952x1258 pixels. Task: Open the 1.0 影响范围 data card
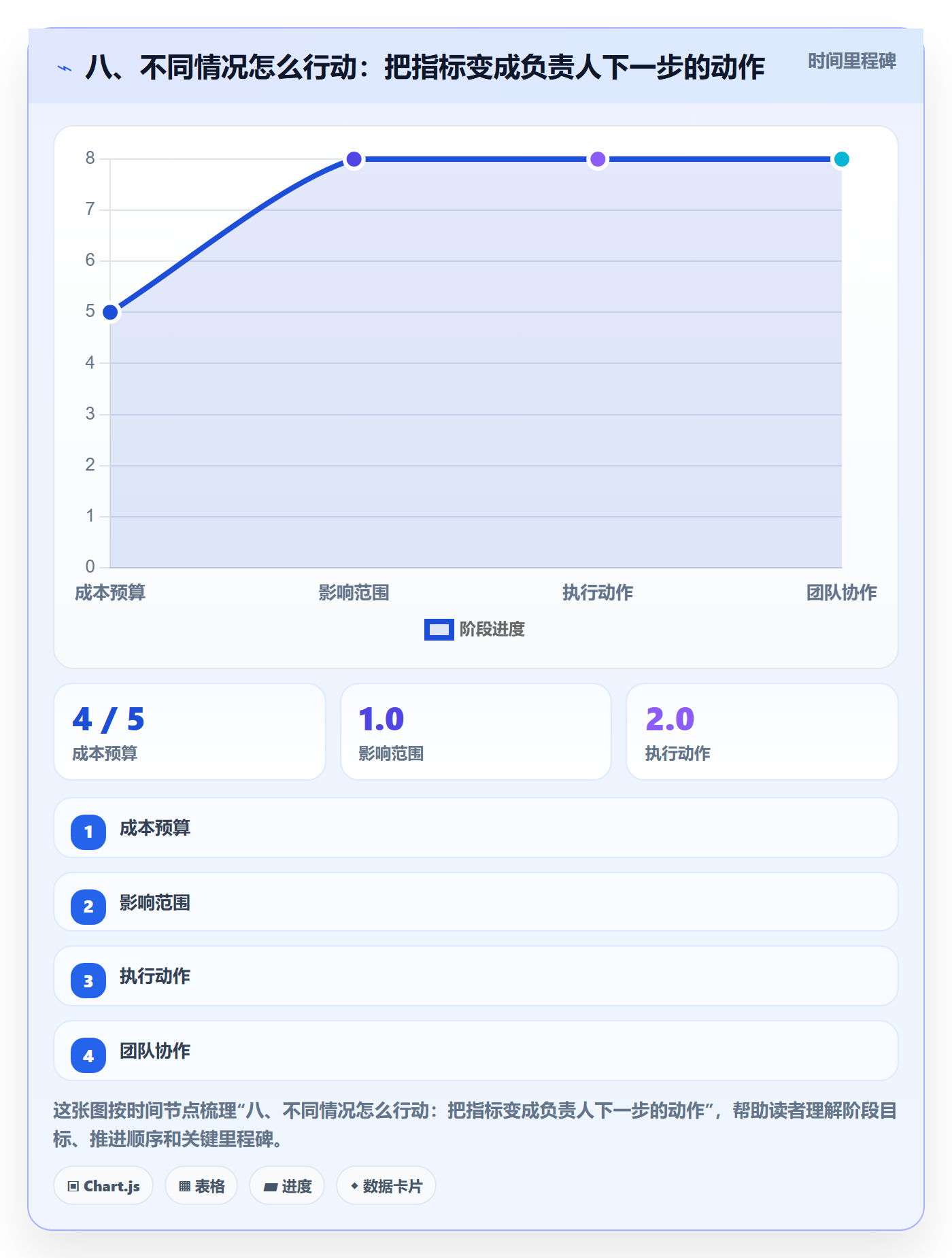pyautogui.click(x=476, y=732)
